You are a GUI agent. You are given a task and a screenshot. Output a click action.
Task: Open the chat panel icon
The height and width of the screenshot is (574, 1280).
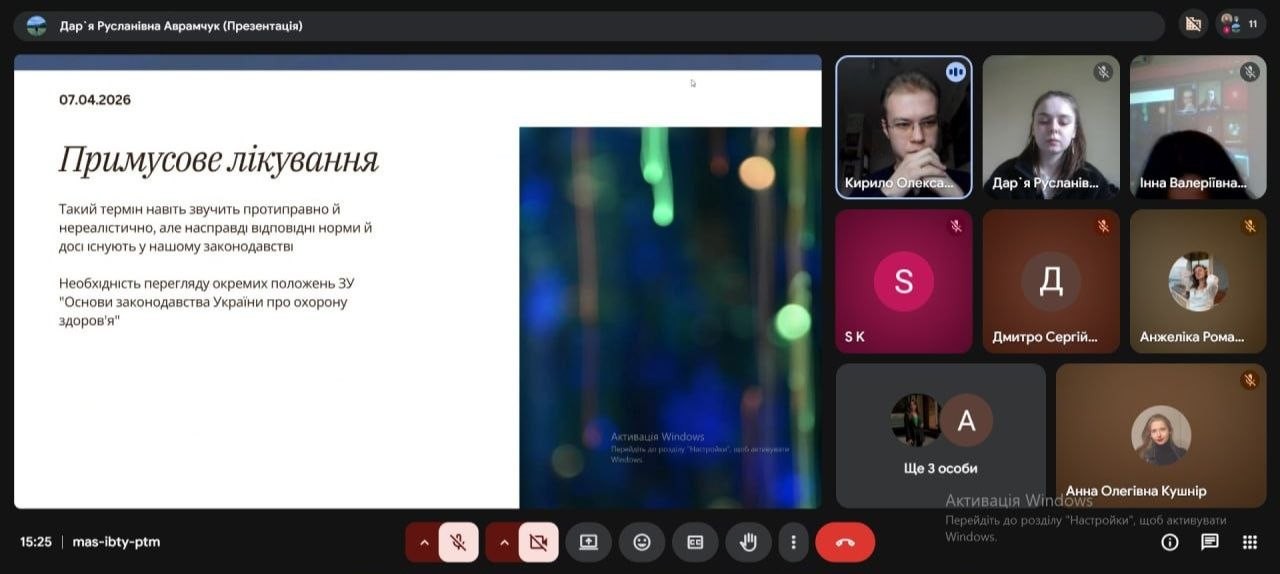[x=1209, y=542]
